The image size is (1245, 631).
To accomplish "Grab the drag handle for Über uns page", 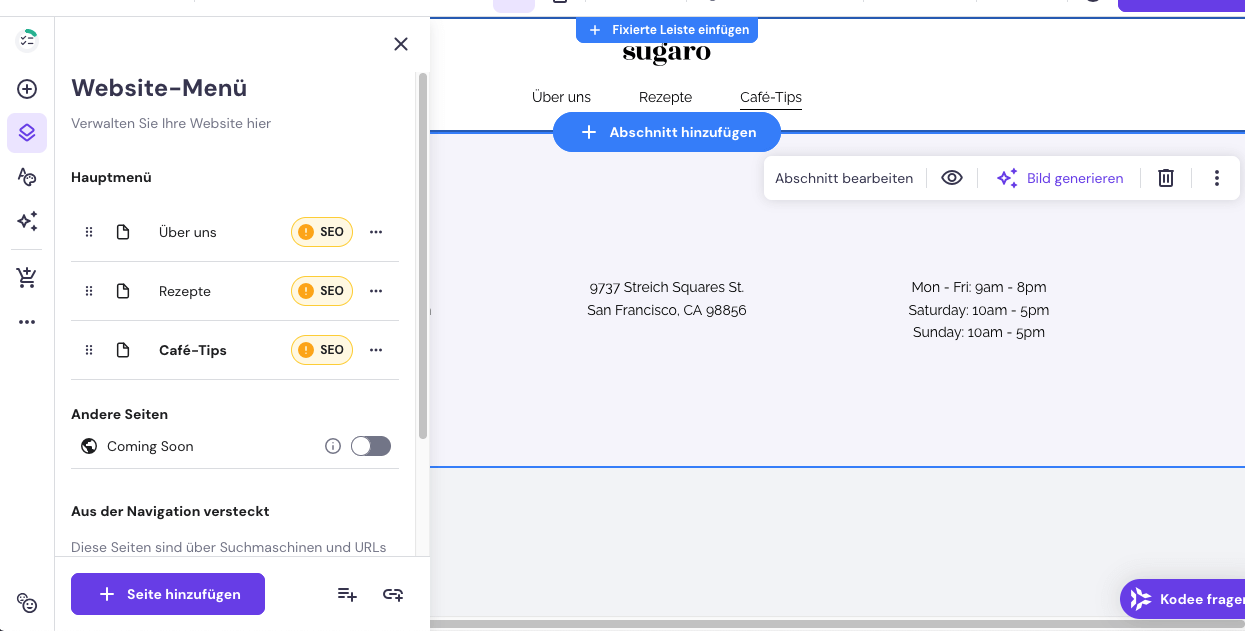I will click(x=88, y=232).
